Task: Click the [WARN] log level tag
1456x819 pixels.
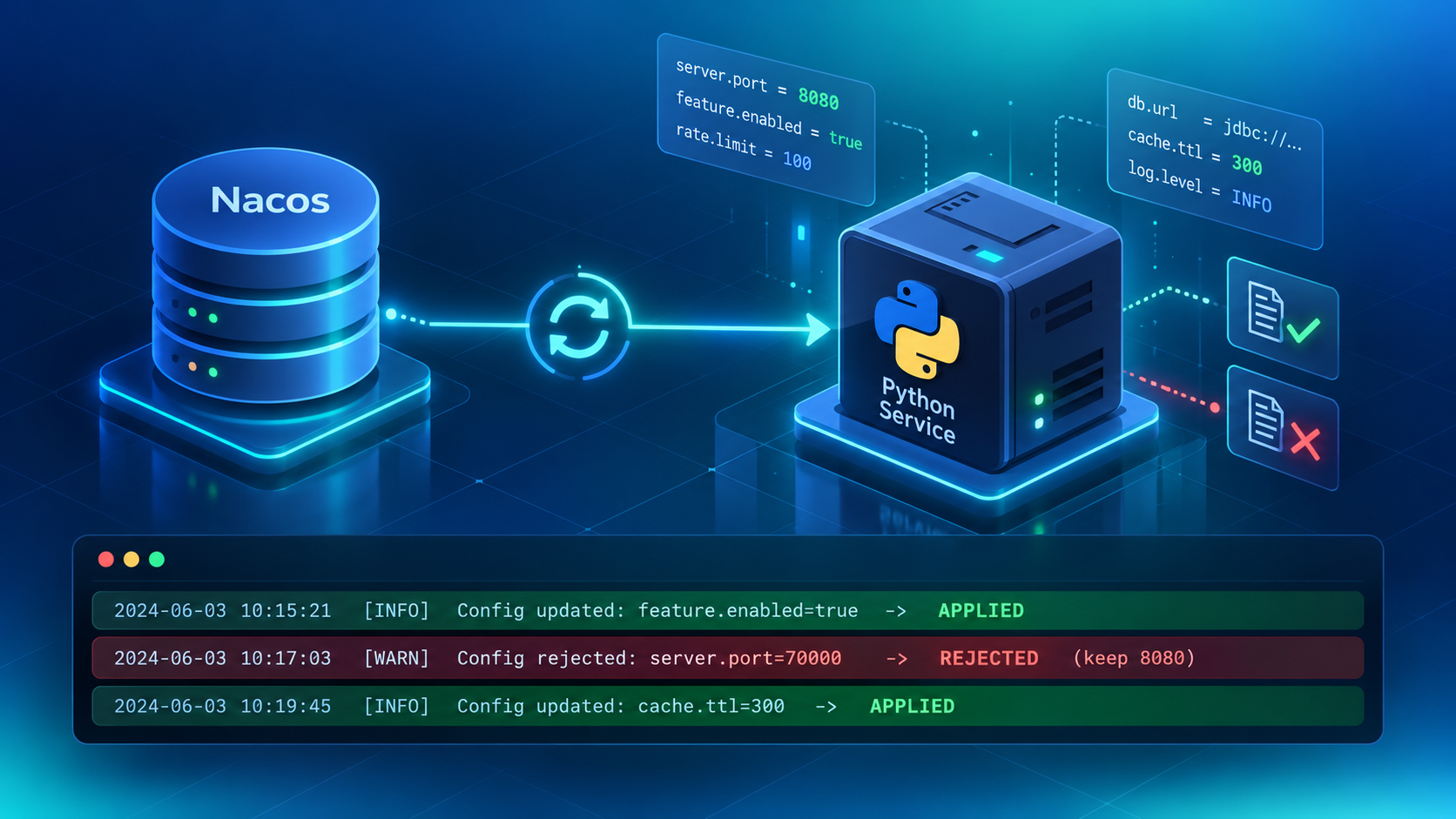Action: pos(397,658)
